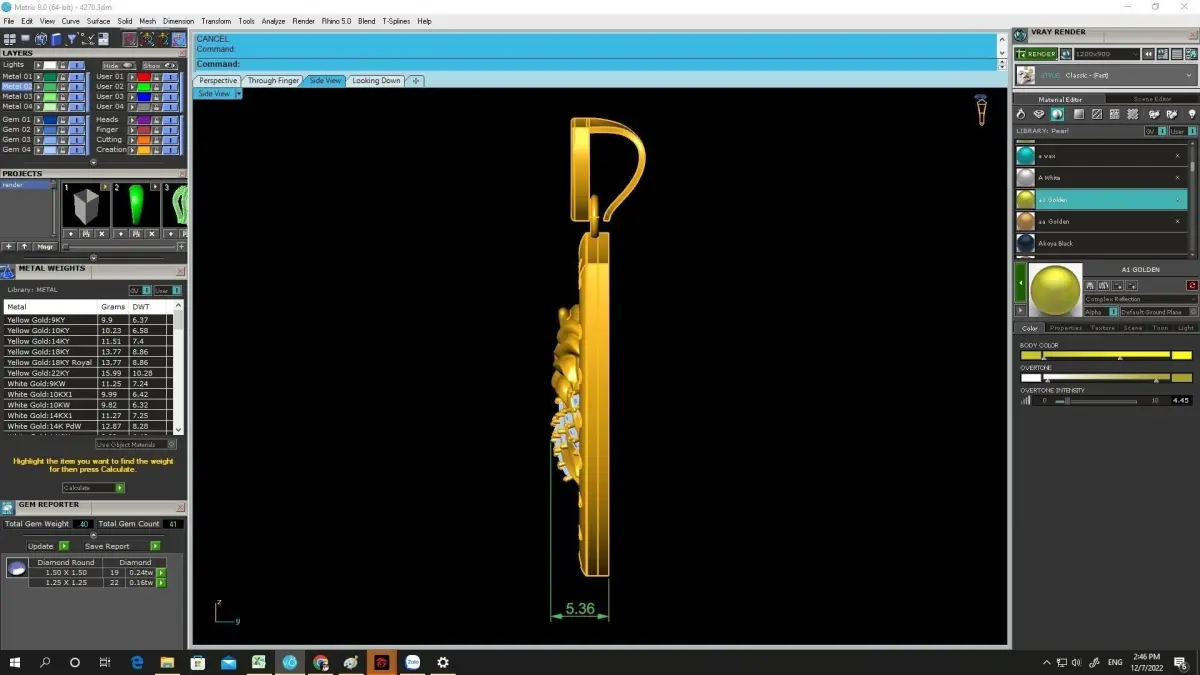The height and width of the screenshot is (675, 1200).
Task: Open the render resolution 1200x900 dropdown
Action: pos(1107,54)
